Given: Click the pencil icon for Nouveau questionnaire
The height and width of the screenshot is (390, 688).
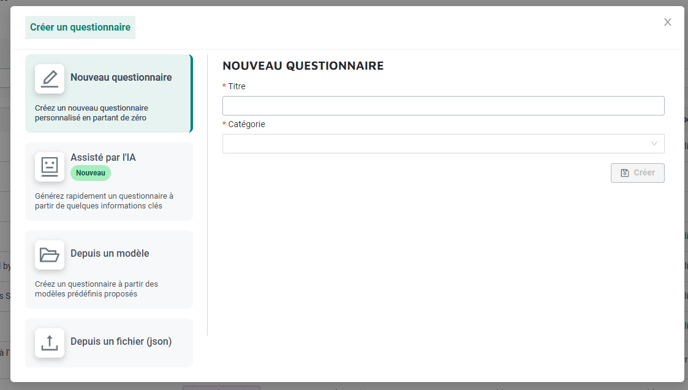Looking at the screenshot, I should coord(50,79).
